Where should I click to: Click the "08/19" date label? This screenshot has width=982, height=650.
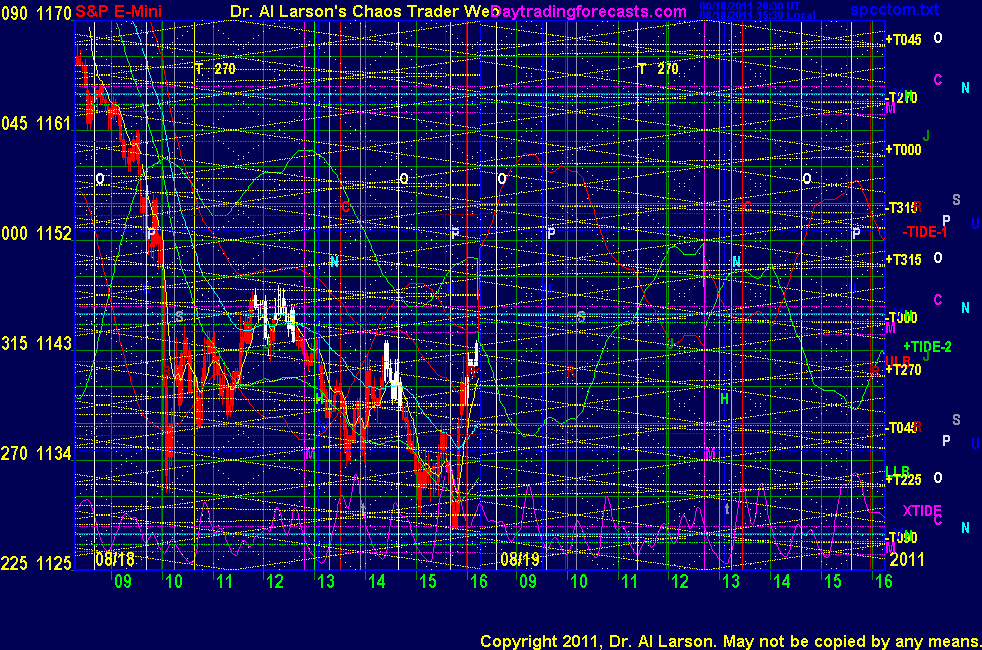click(x=520, y=559)
